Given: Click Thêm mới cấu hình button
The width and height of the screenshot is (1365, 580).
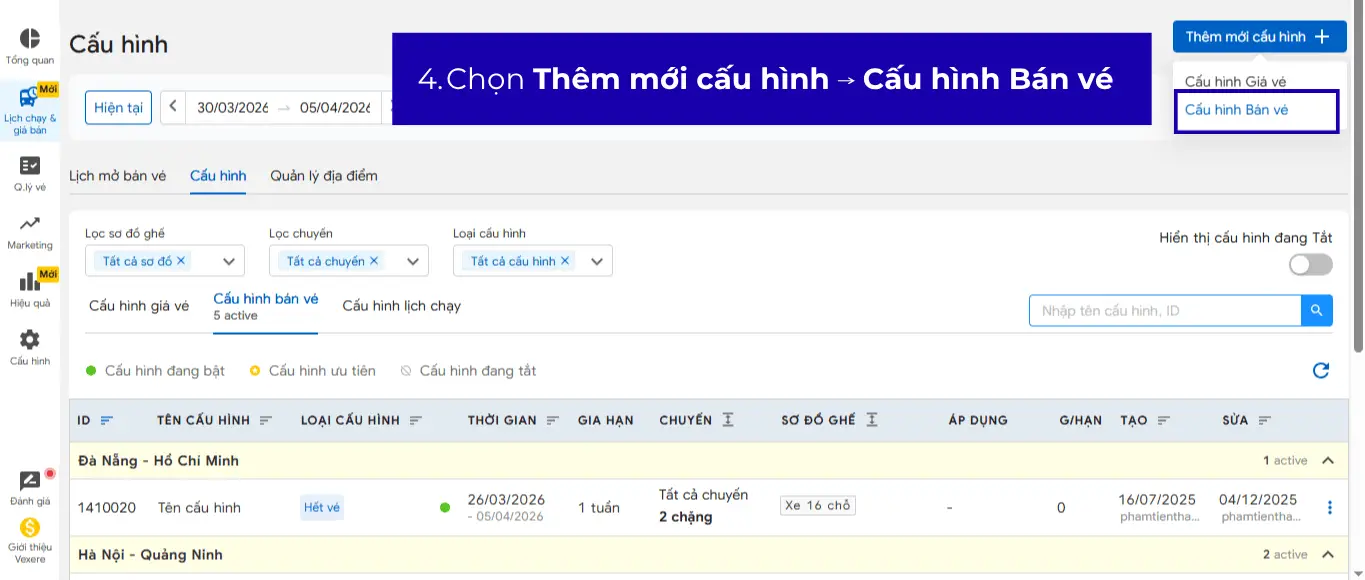Looking at the screenshot, I should pos(1259,37).
